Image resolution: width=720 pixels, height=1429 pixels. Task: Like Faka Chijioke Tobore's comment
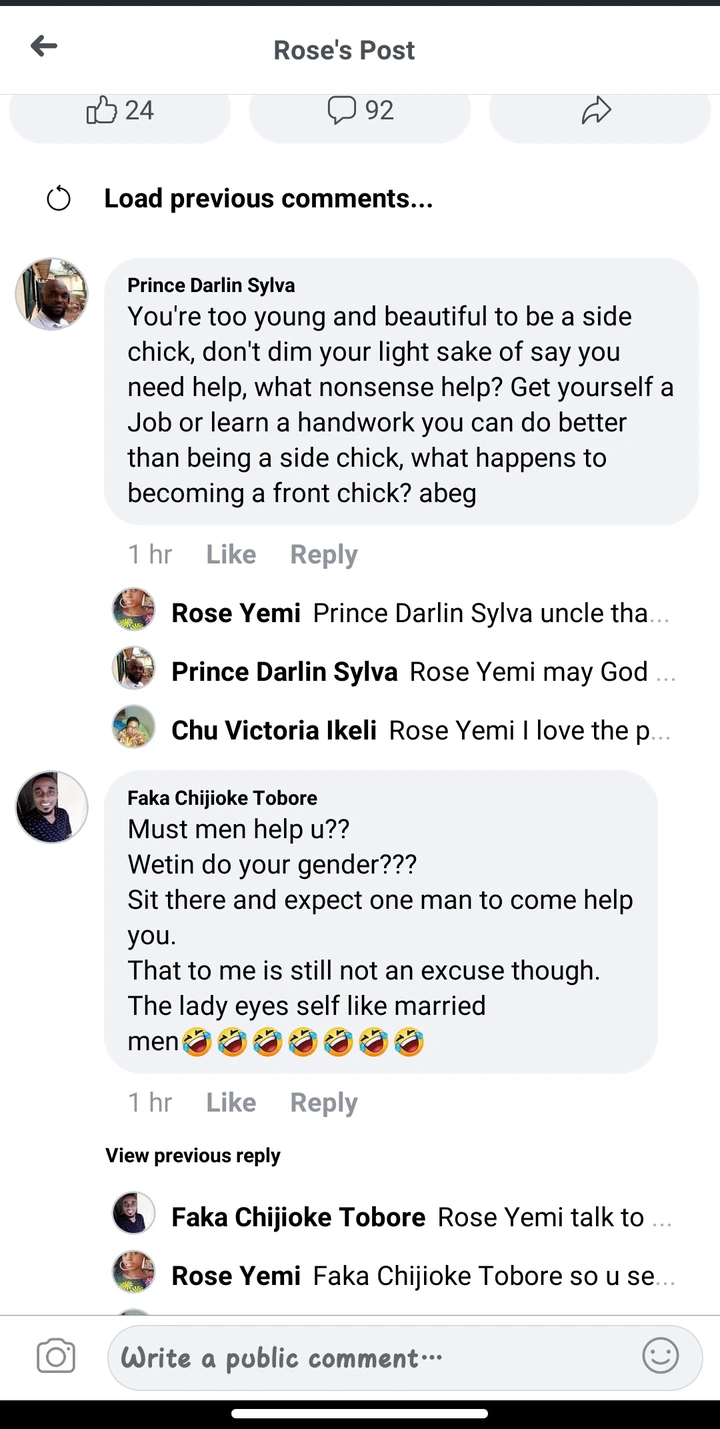[x=231, y=1103]
